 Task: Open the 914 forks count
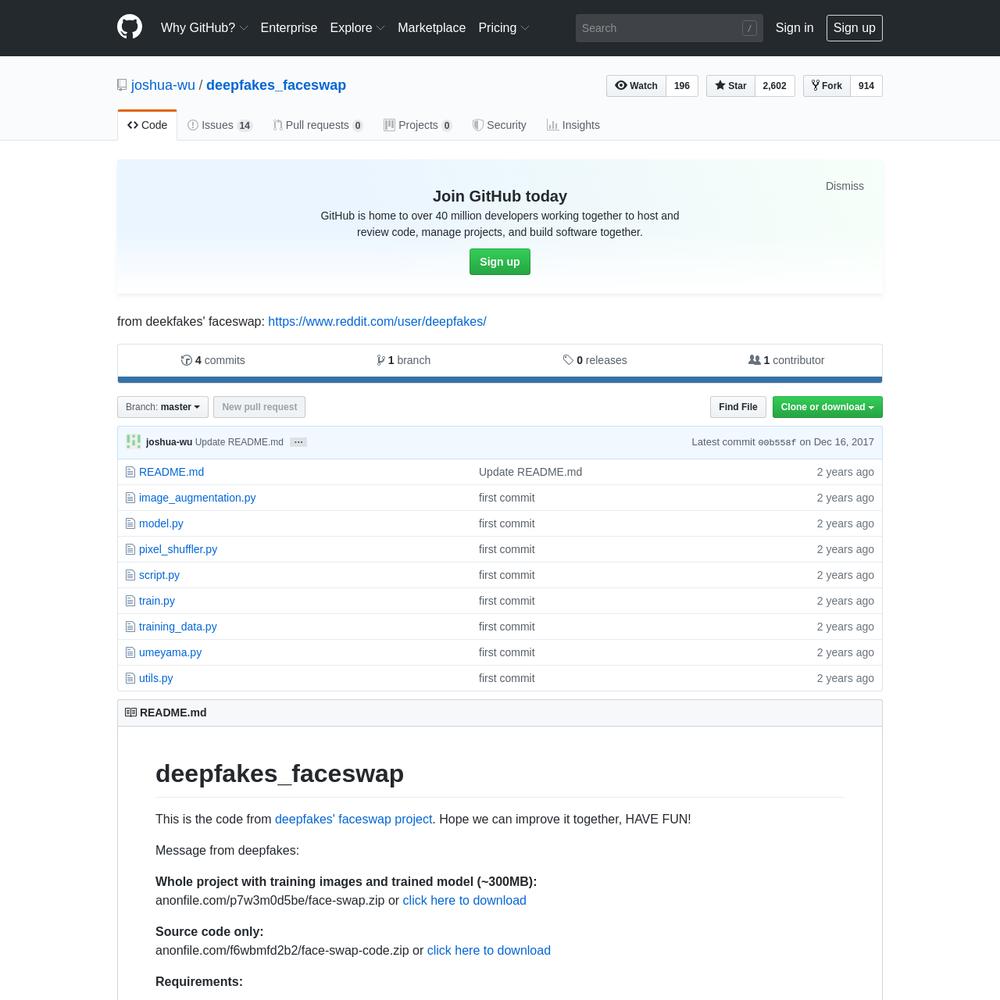point(866,85)
